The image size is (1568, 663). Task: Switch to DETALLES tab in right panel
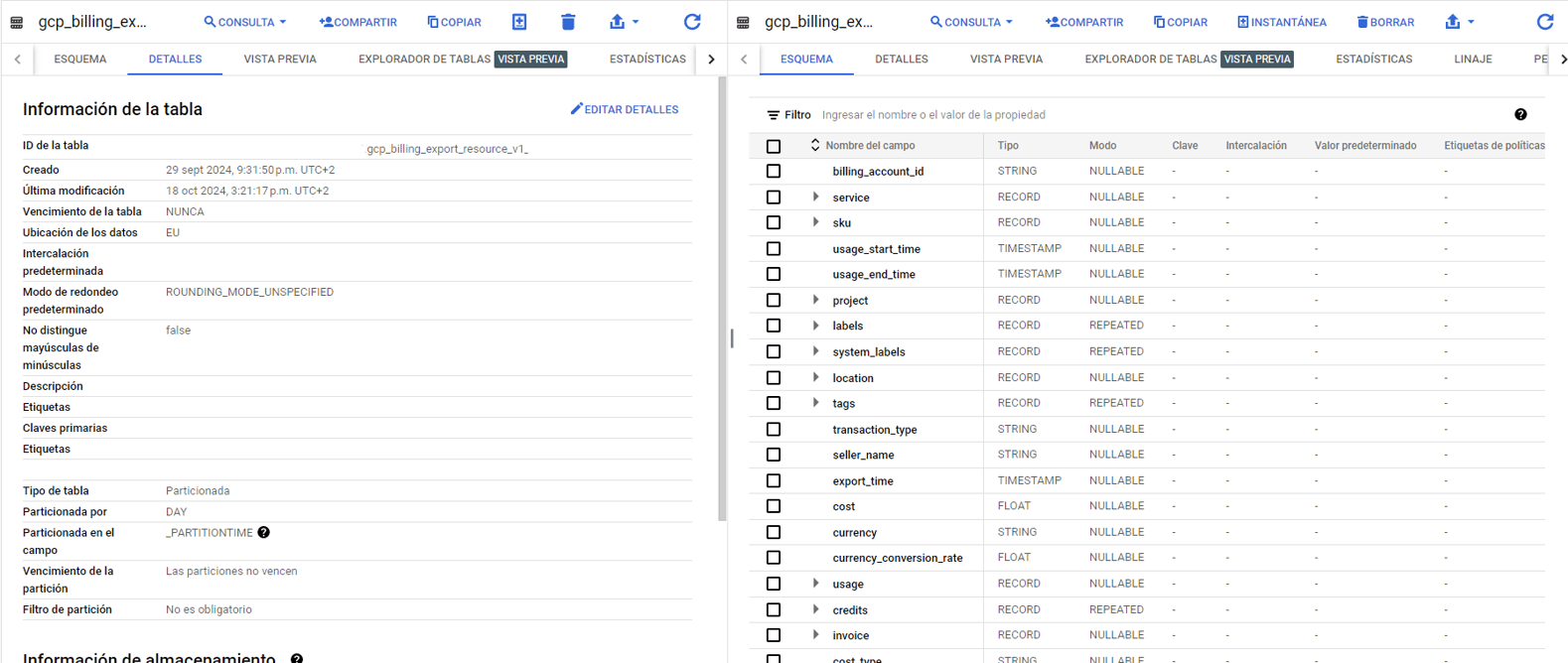click(x=902, y=60)
